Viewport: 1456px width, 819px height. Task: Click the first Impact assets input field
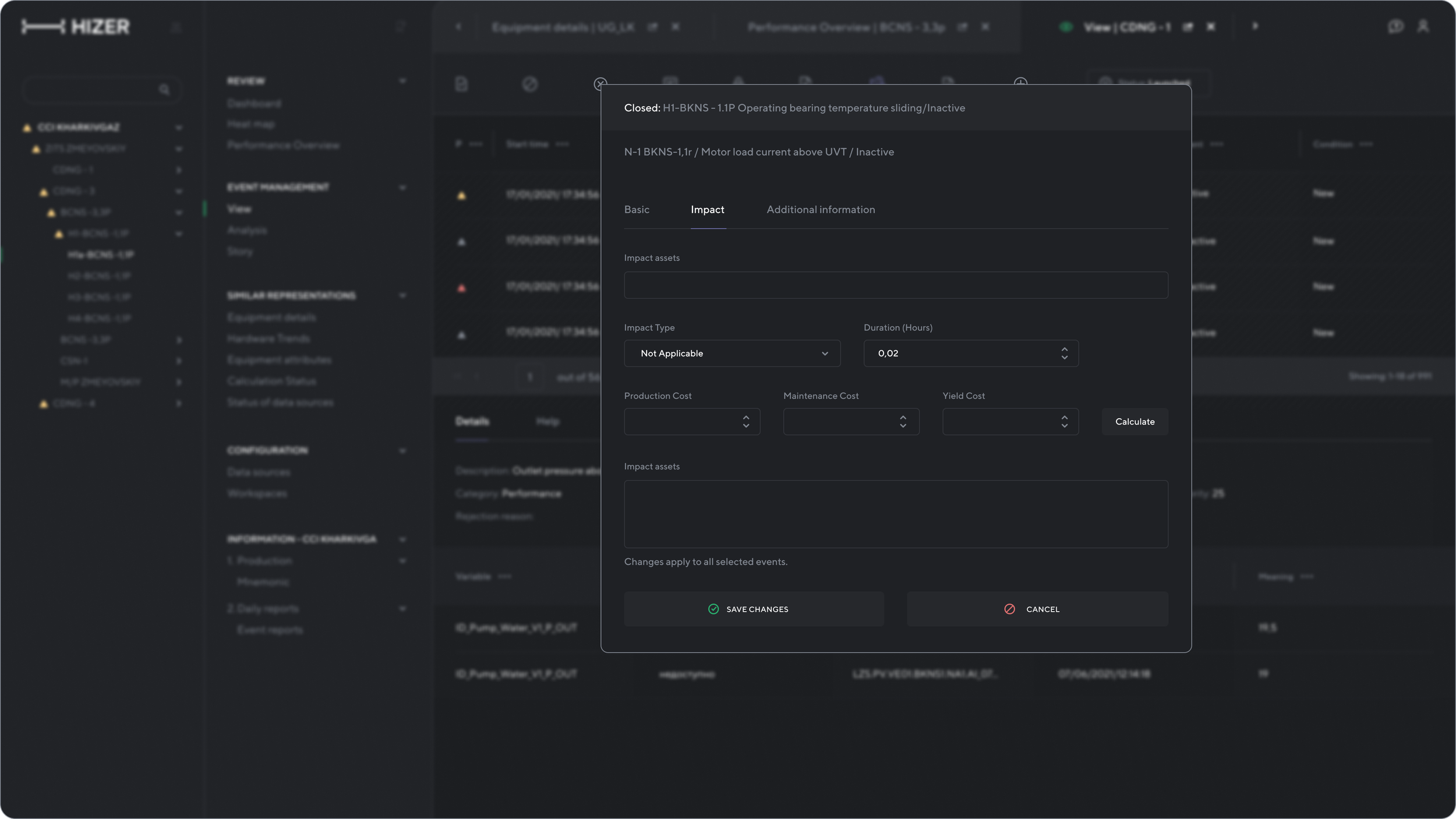(895, 285)
